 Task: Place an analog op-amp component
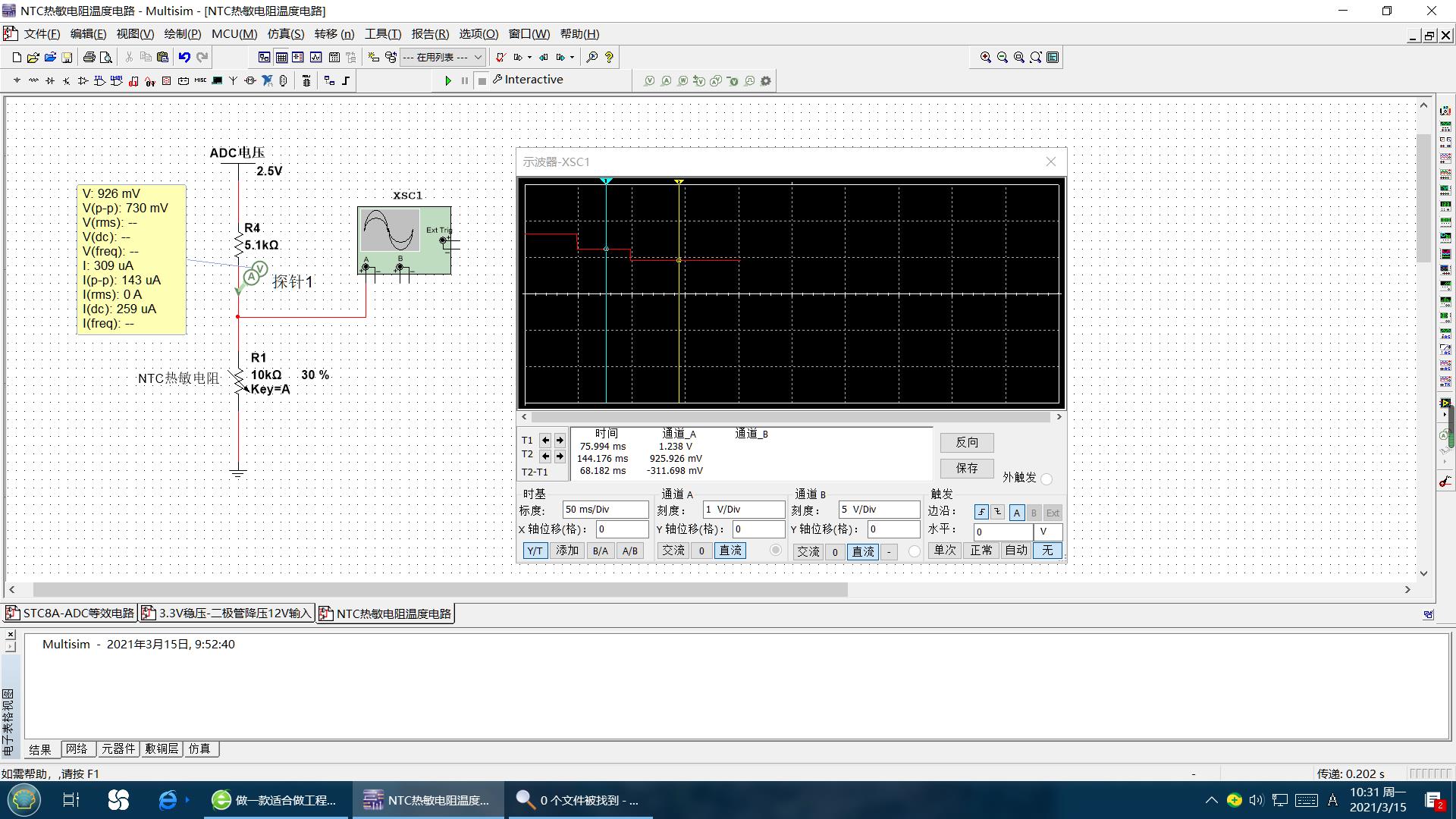click(83, 80)
